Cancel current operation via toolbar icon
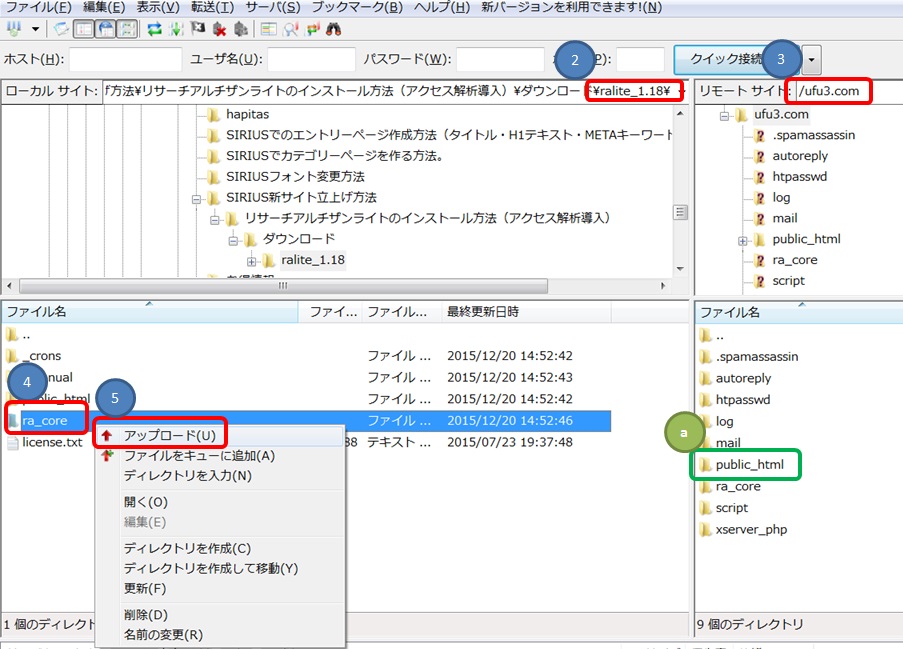This screenshot has width=903, height=649. point(198,29)
